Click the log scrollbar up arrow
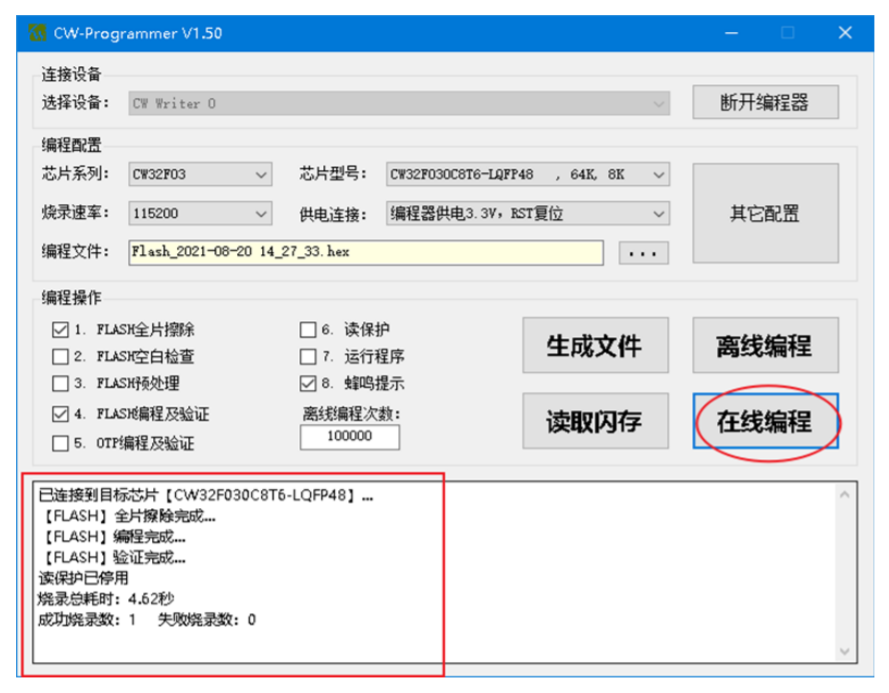889x693 pixels. (844, 495)
